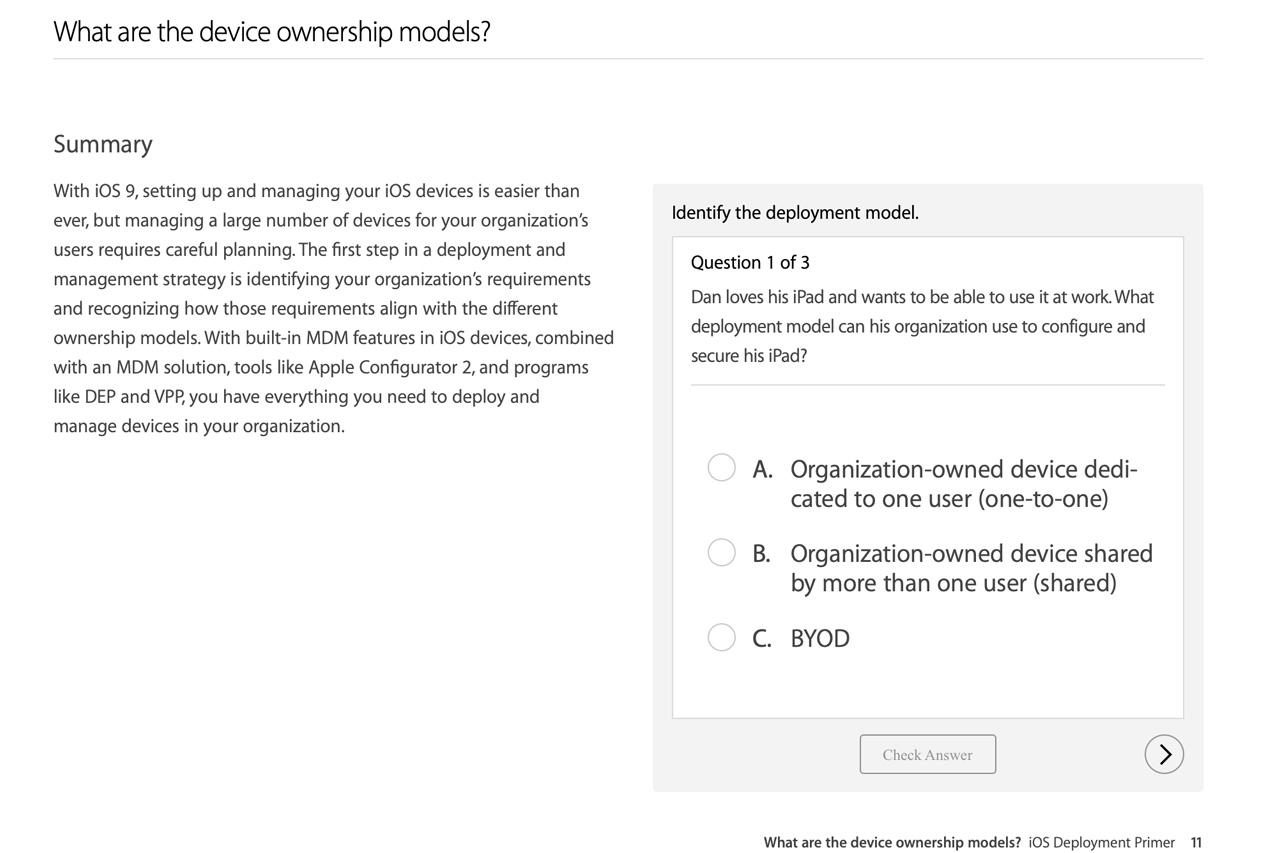Choose option B radio button
The image size is (1280, 853).
tap(722, 552)
